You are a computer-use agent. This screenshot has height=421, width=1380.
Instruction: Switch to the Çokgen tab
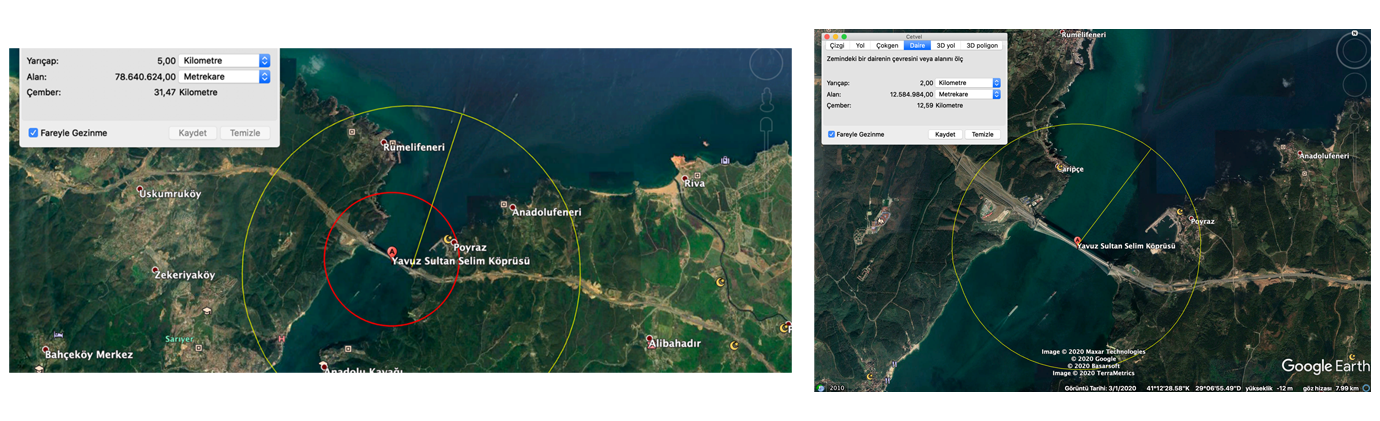887,45
